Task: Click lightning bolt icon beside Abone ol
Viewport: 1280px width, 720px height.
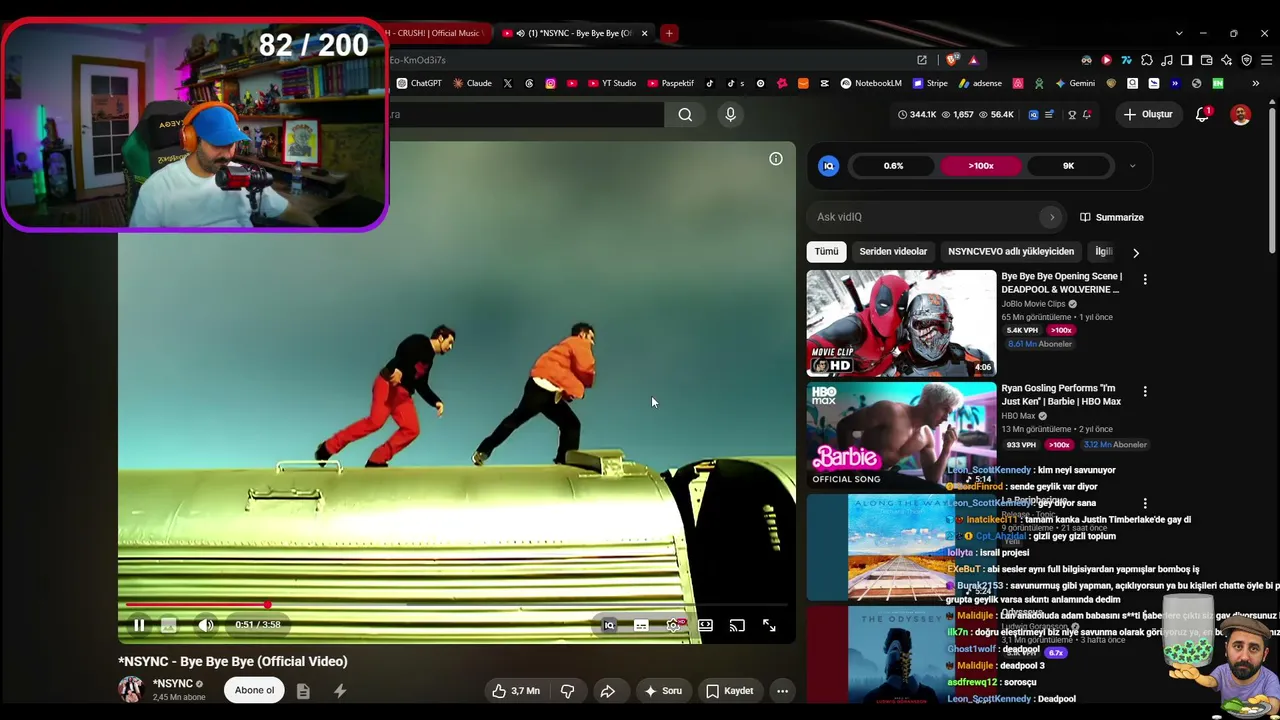Action: (x=340, y=690)
